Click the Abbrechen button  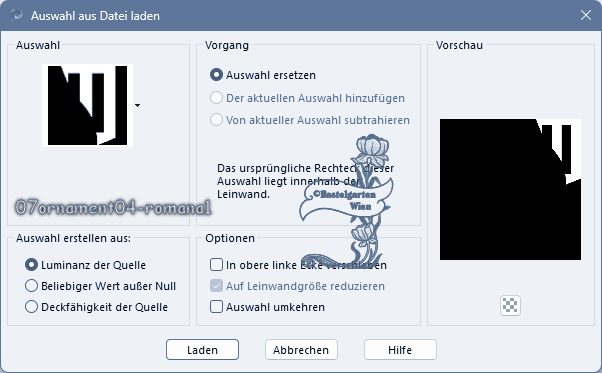(x=301, y=350)
